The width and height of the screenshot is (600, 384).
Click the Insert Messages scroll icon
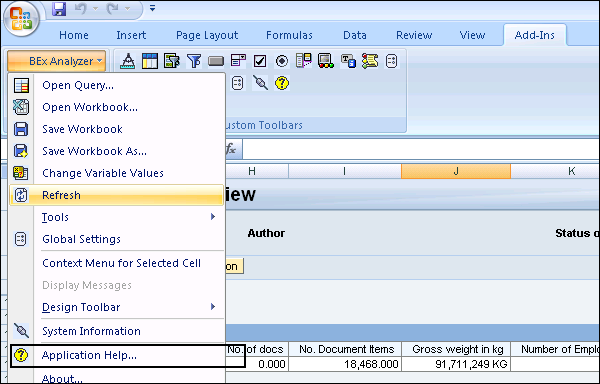click(370, 61)
